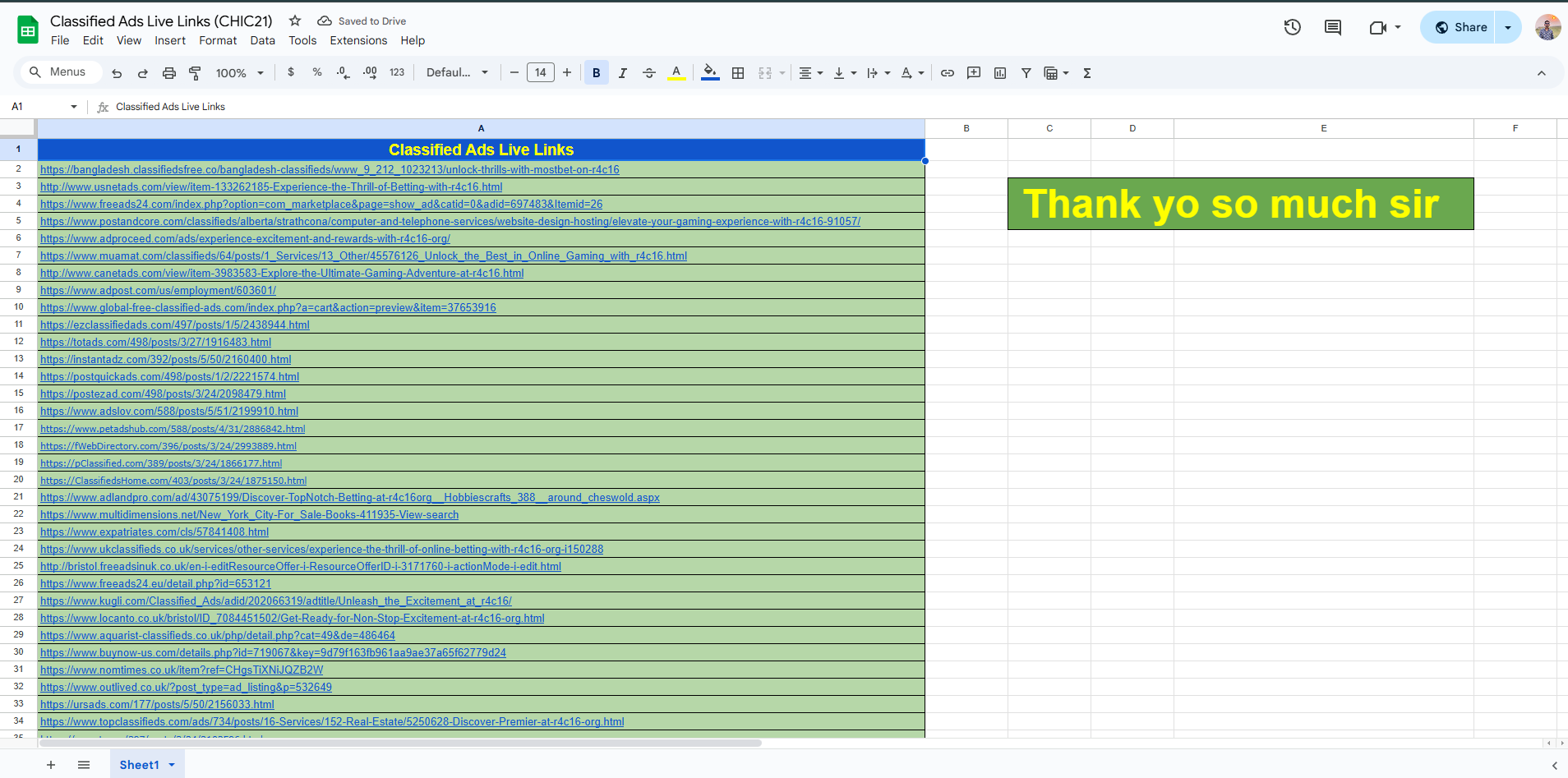The image size is (1568, 778).
Task: Click the paint format roller icon
Action: pos(195,73)
